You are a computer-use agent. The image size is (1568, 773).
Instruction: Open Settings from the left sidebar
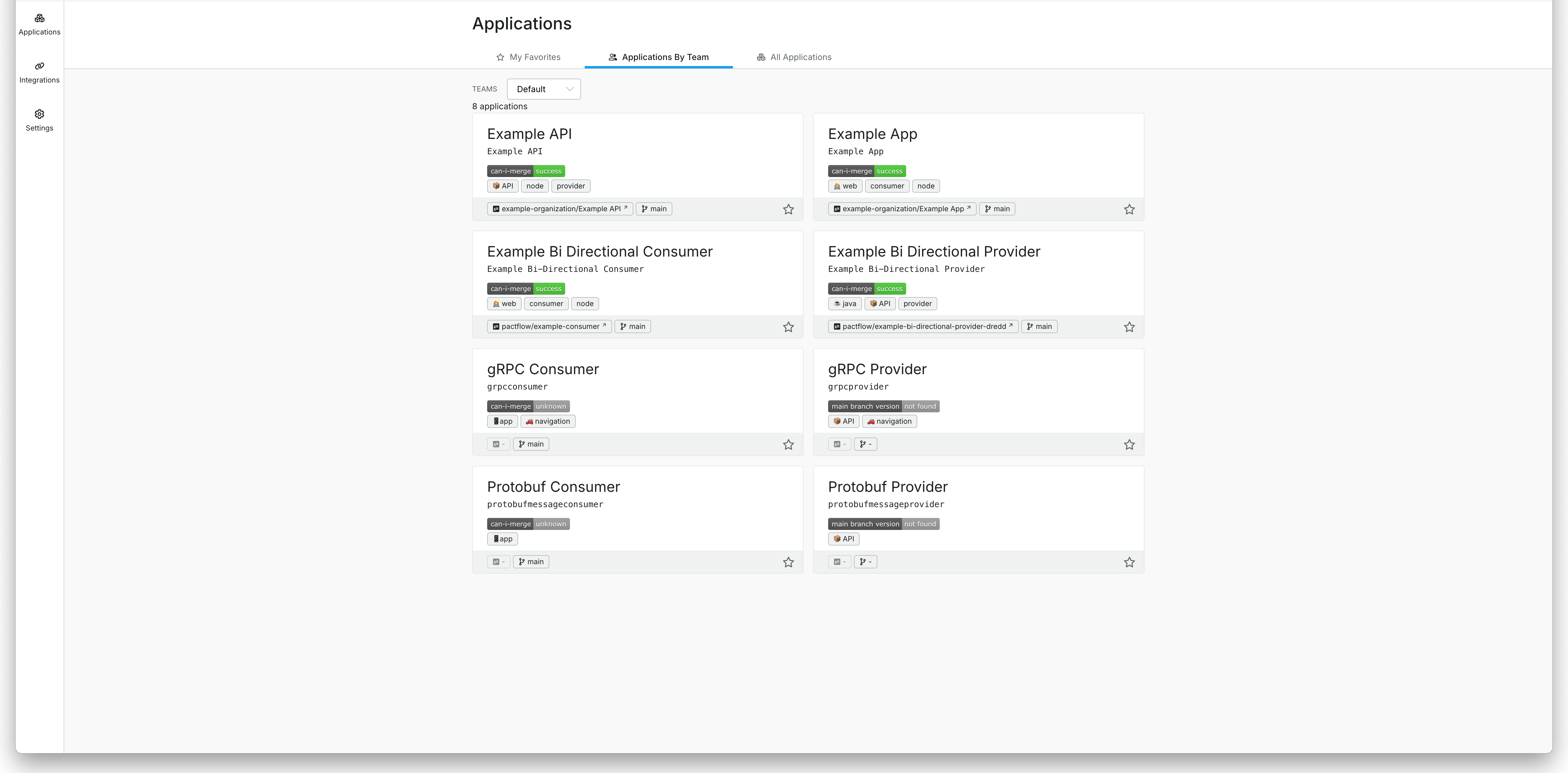39,120
